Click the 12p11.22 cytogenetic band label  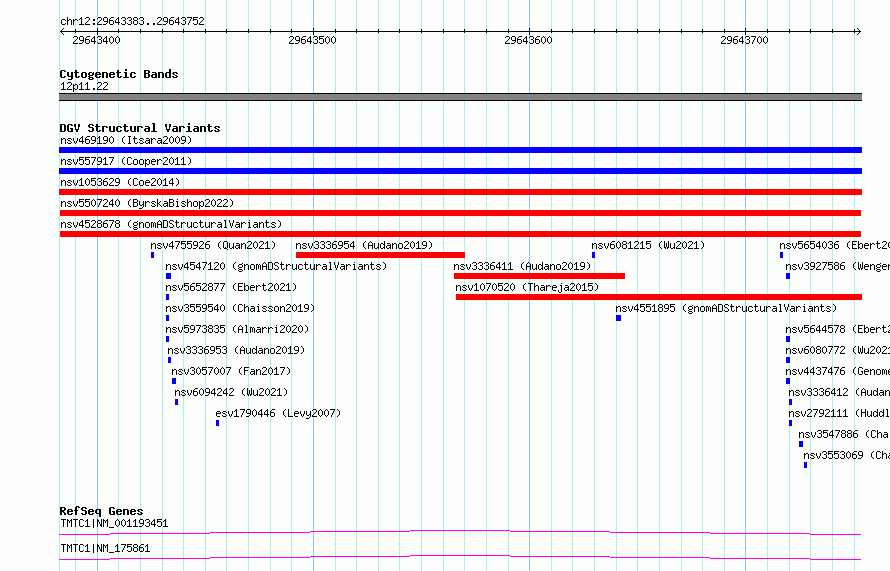point(84,86)
